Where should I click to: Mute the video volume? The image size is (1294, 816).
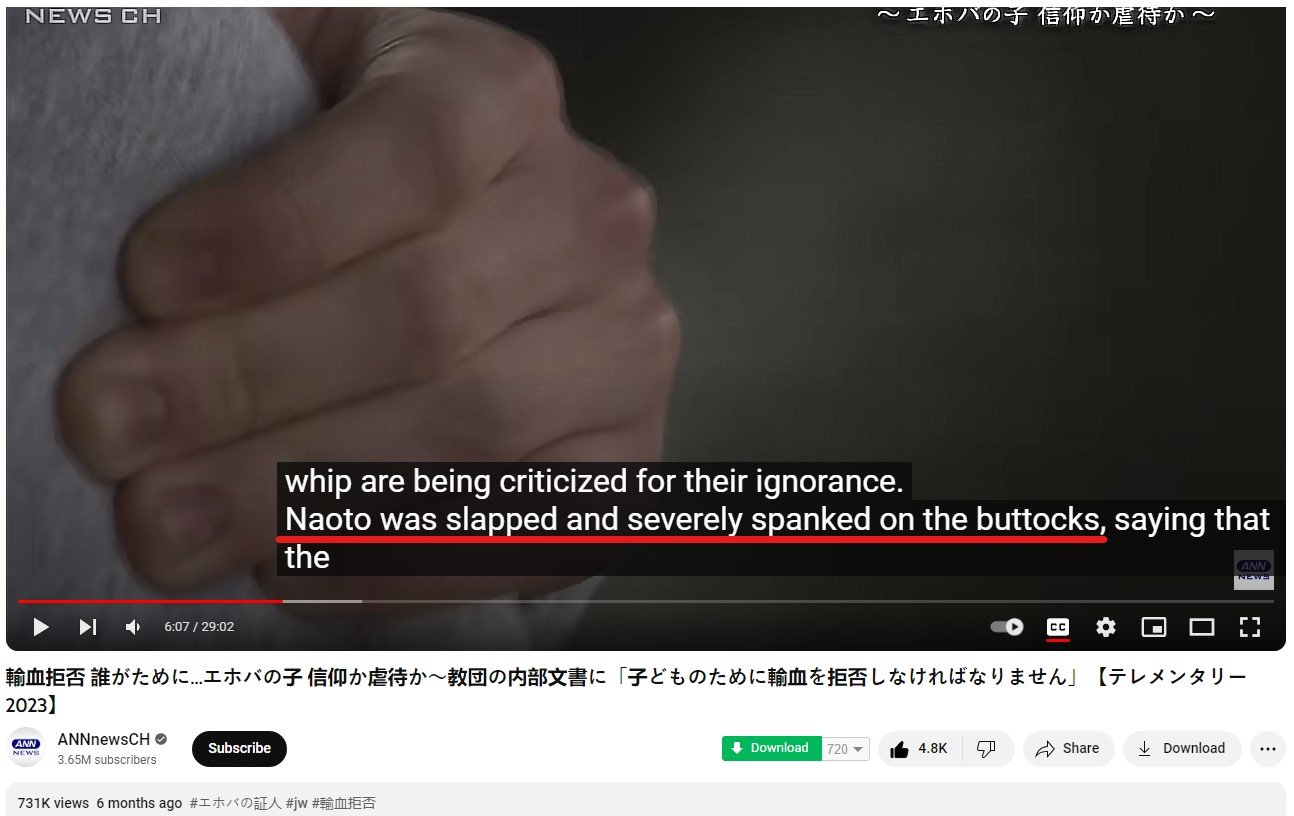pyautogui.click(x=133, y=627)
